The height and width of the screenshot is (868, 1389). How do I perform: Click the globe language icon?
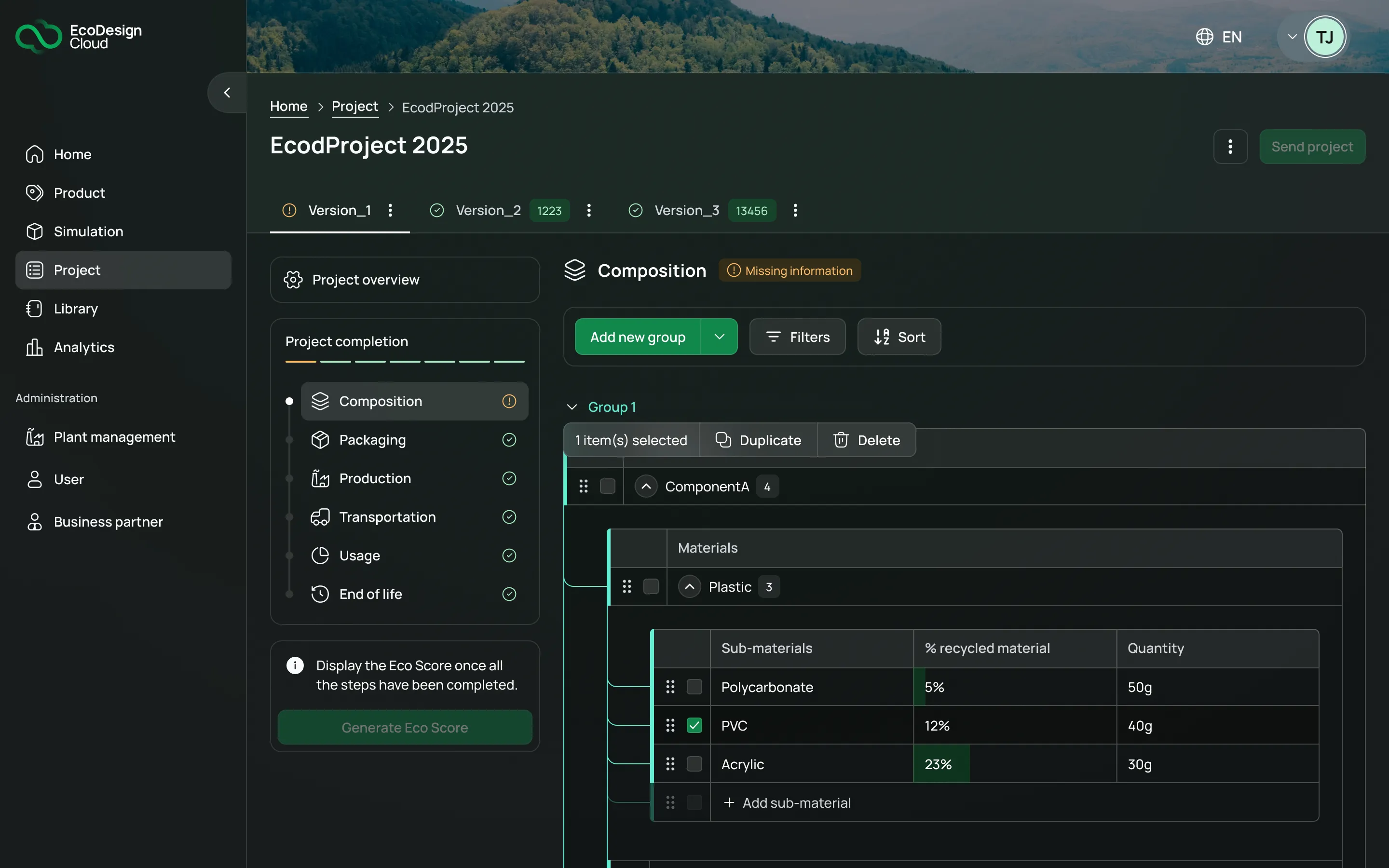point(1204,37)
